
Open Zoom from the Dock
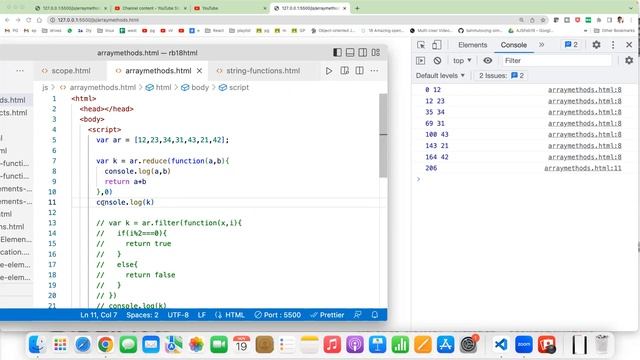tap(524, 345)
